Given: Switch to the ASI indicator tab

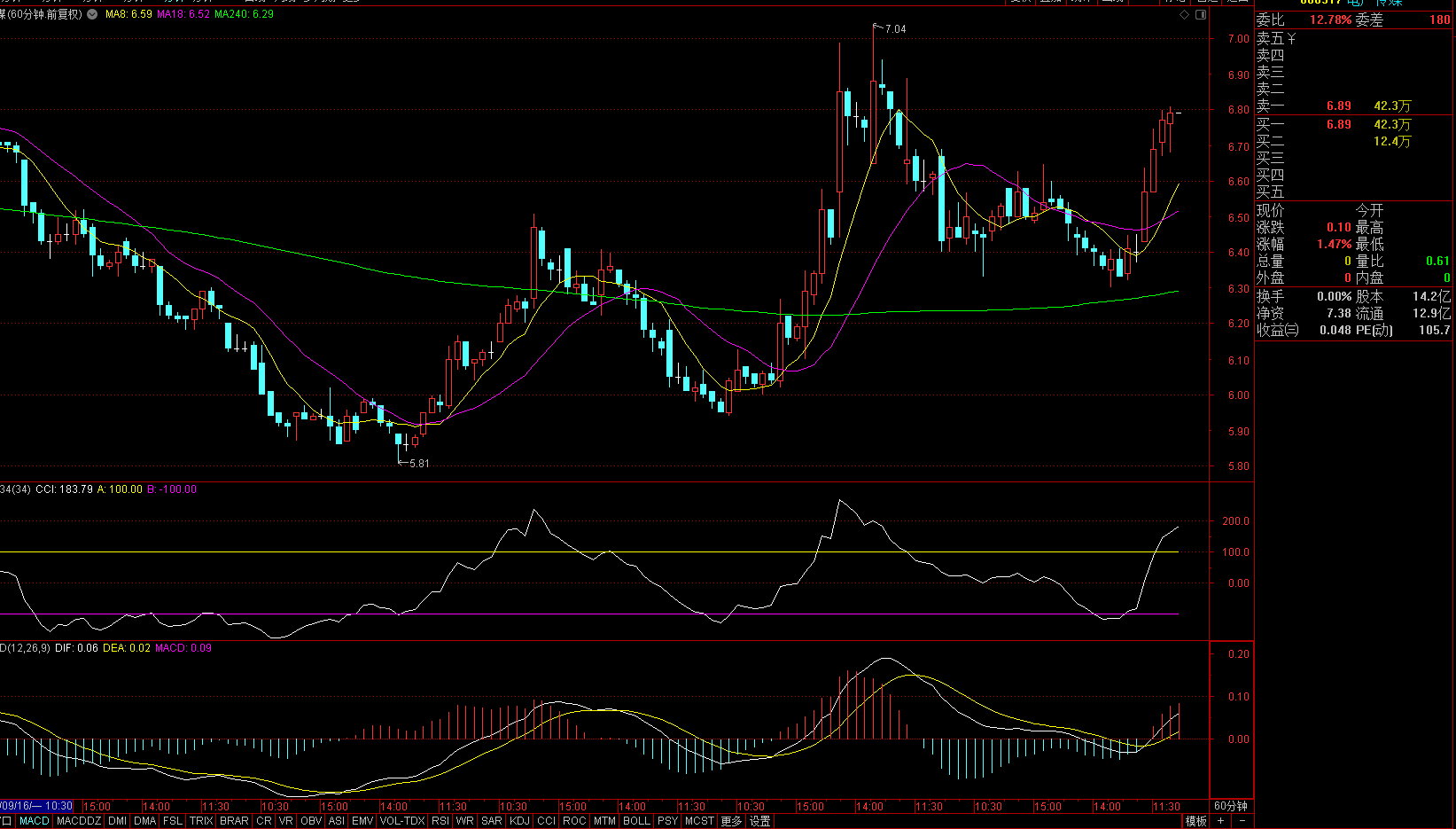Looking at the screenshot, I should pyautogui.click(x=337, y=821).
